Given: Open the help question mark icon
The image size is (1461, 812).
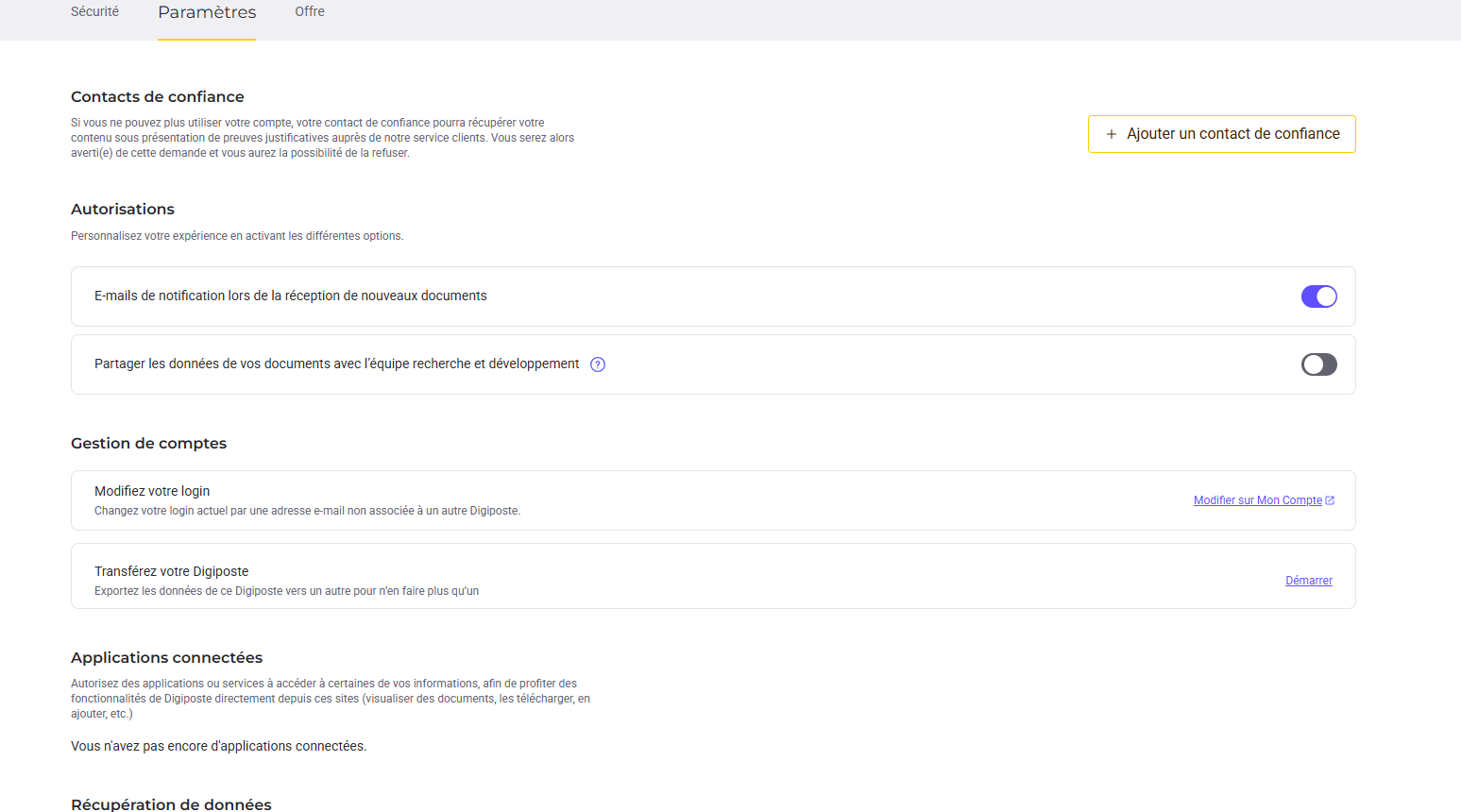Looking at the screenshot, I should [x=598, y=364].
